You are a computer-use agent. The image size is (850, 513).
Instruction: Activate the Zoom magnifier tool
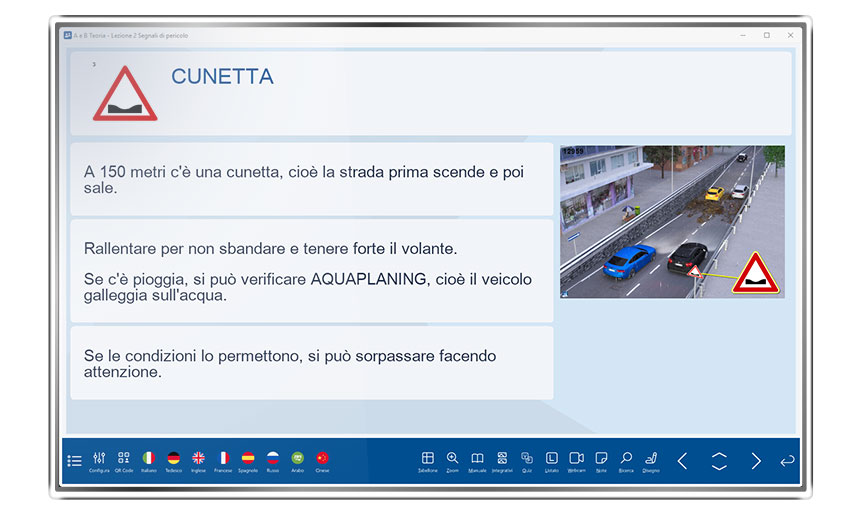[x=452, y=458]
